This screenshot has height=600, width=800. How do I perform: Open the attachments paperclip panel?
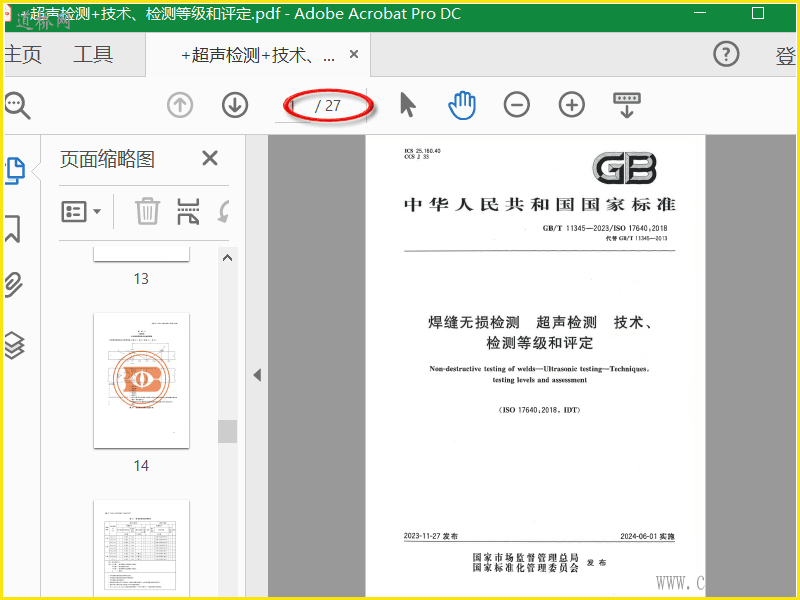click(14, 285)
